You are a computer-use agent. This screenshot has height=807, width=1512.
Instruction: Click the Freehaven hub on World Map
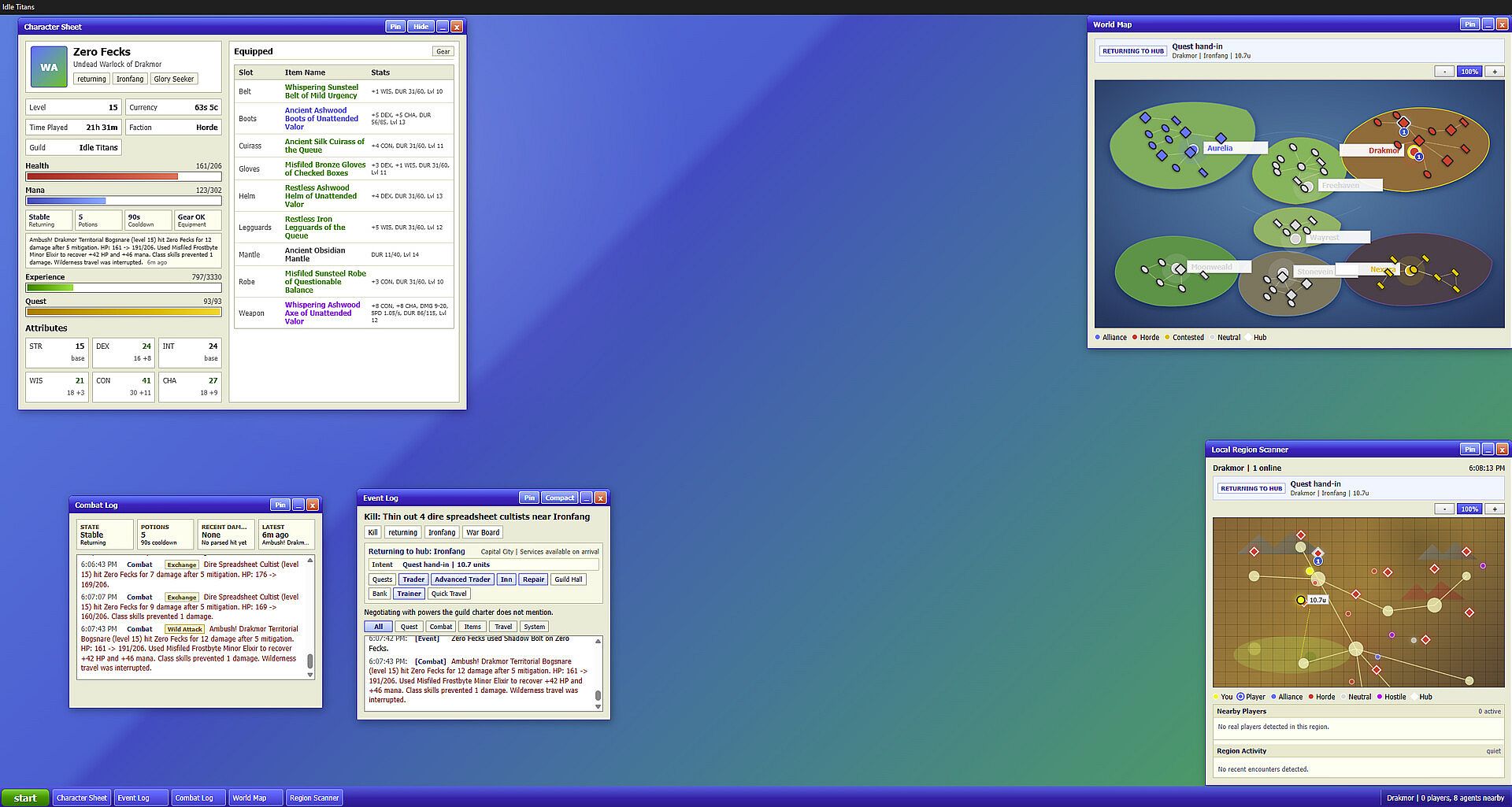pyautogui.click(x=1306, y=187)
